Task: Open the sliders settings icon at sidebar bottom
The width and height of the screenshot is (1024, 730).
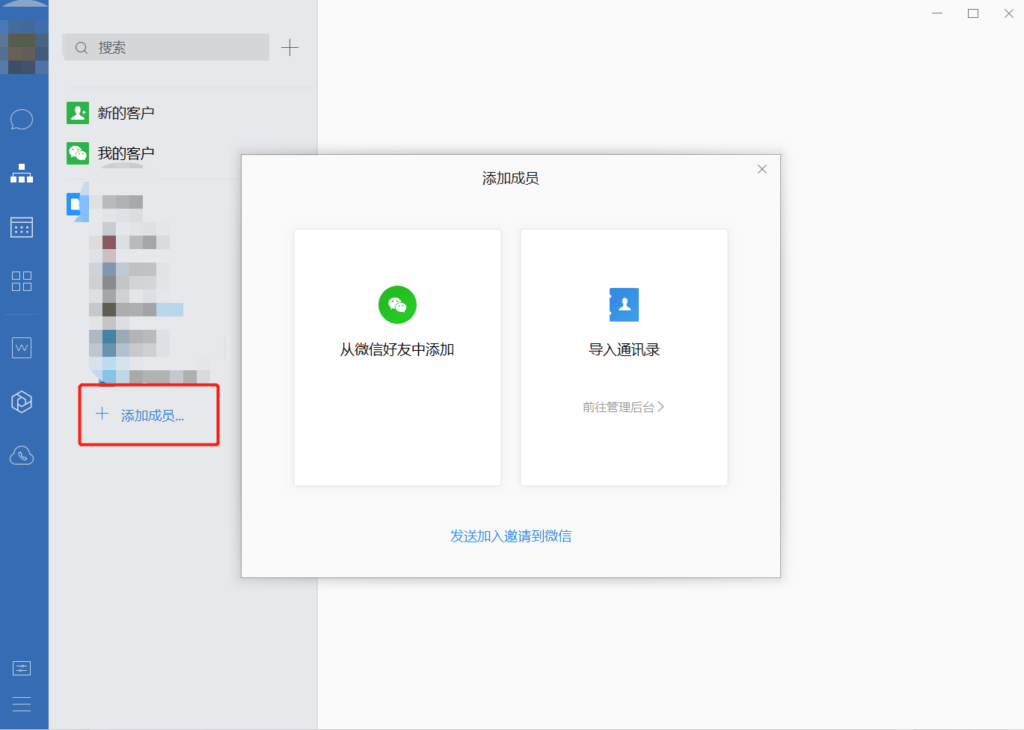Action: 22,667
